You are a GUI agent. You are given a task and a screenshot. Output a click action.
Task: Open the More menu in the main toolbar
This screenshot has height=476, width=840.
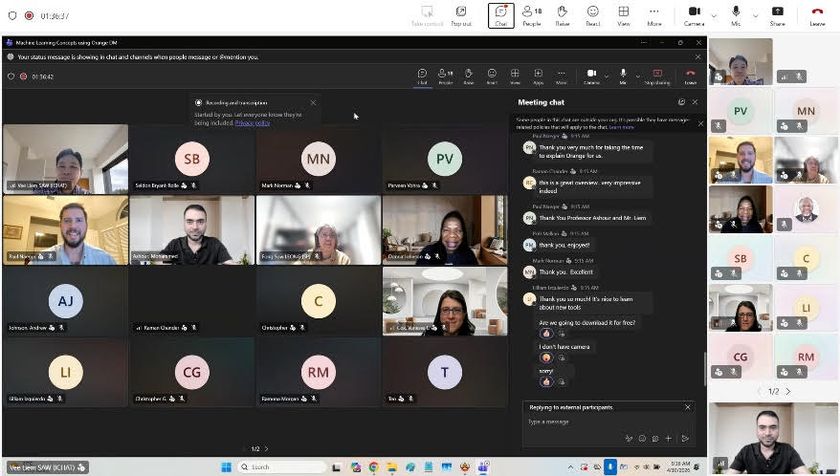[x=654, y=15]
